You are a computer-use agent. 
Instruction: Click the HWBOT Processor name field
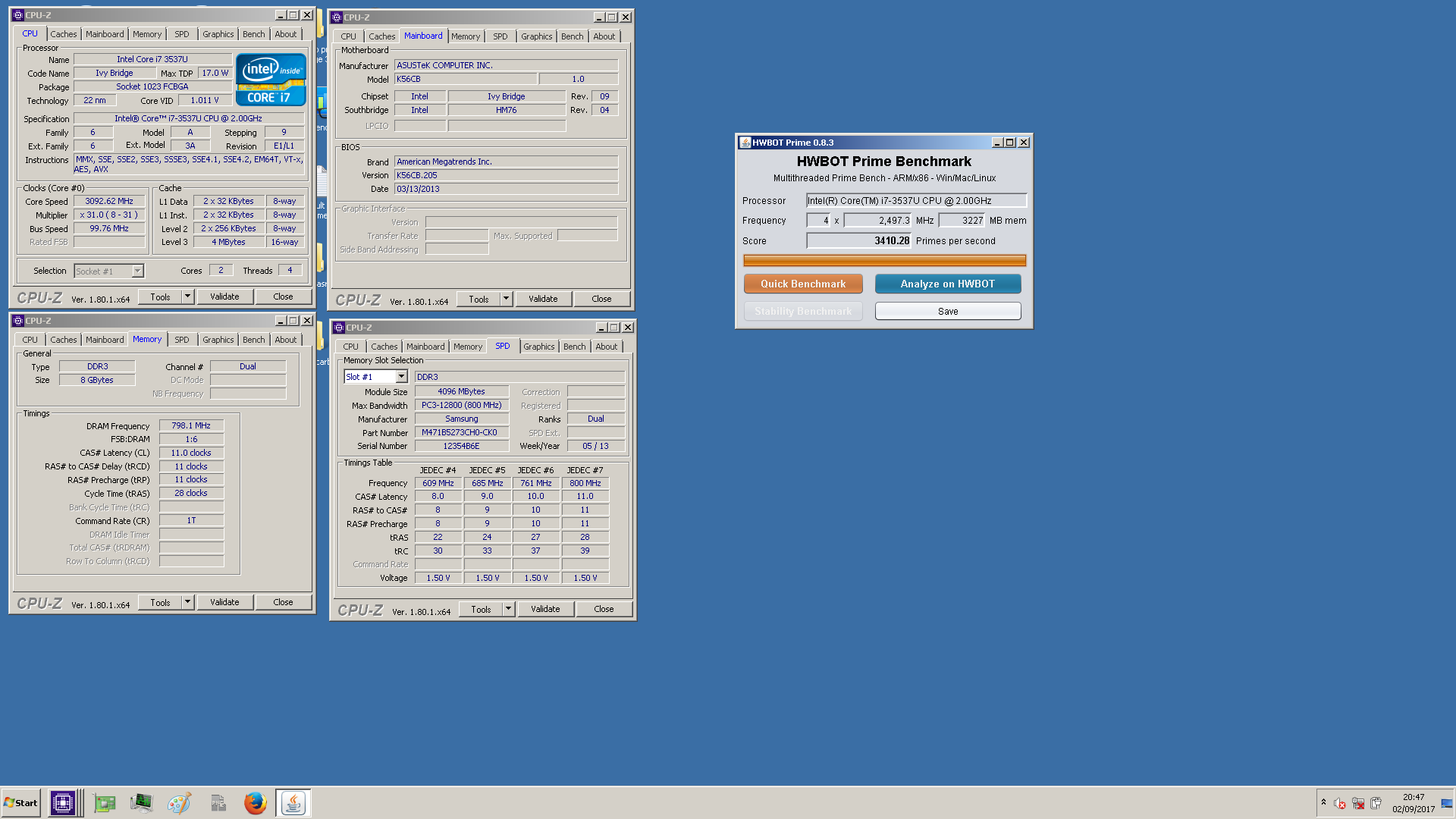916,200
